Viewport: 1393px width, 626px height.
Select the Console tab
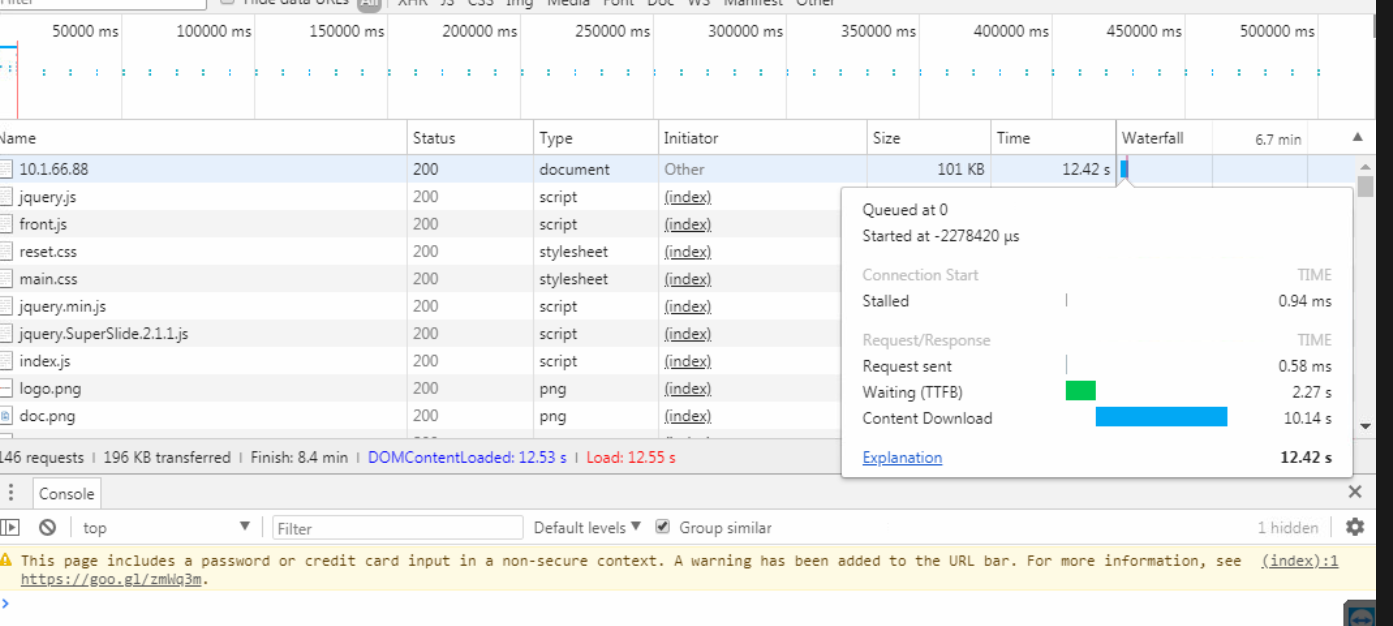66,493
